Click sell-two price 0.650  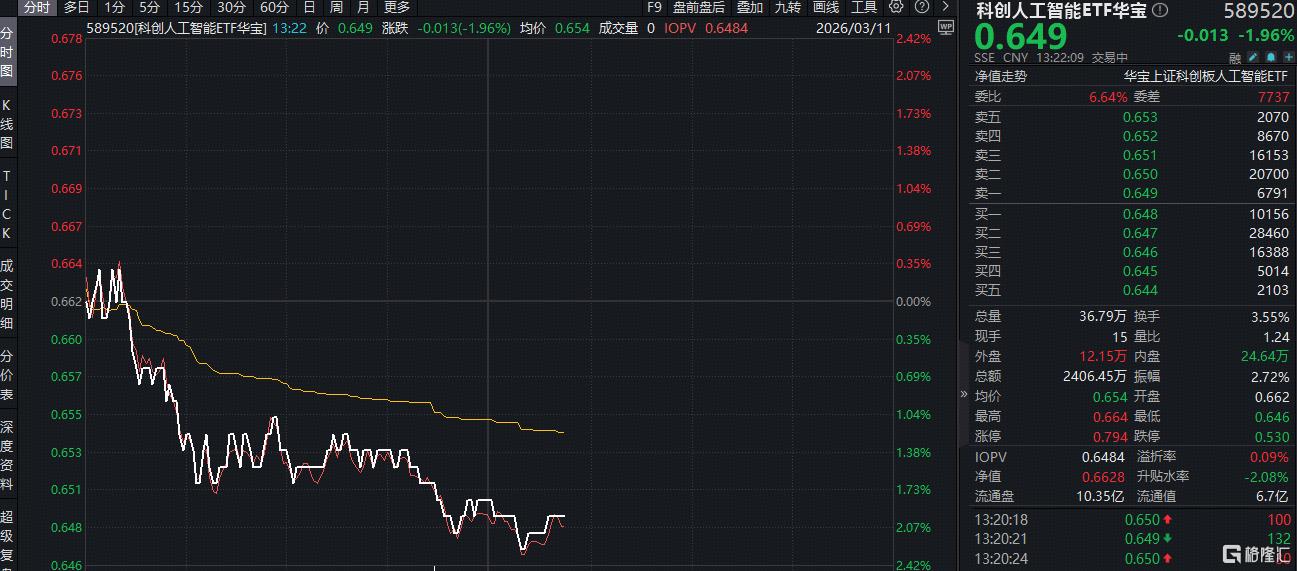(1140, 174)
